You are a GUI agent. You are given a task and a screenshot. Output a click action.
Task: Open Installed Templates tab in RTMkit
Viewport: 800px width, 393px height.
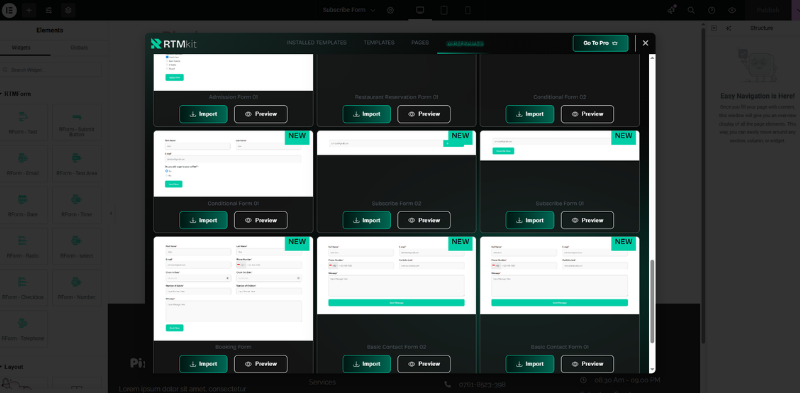point(316,43)
